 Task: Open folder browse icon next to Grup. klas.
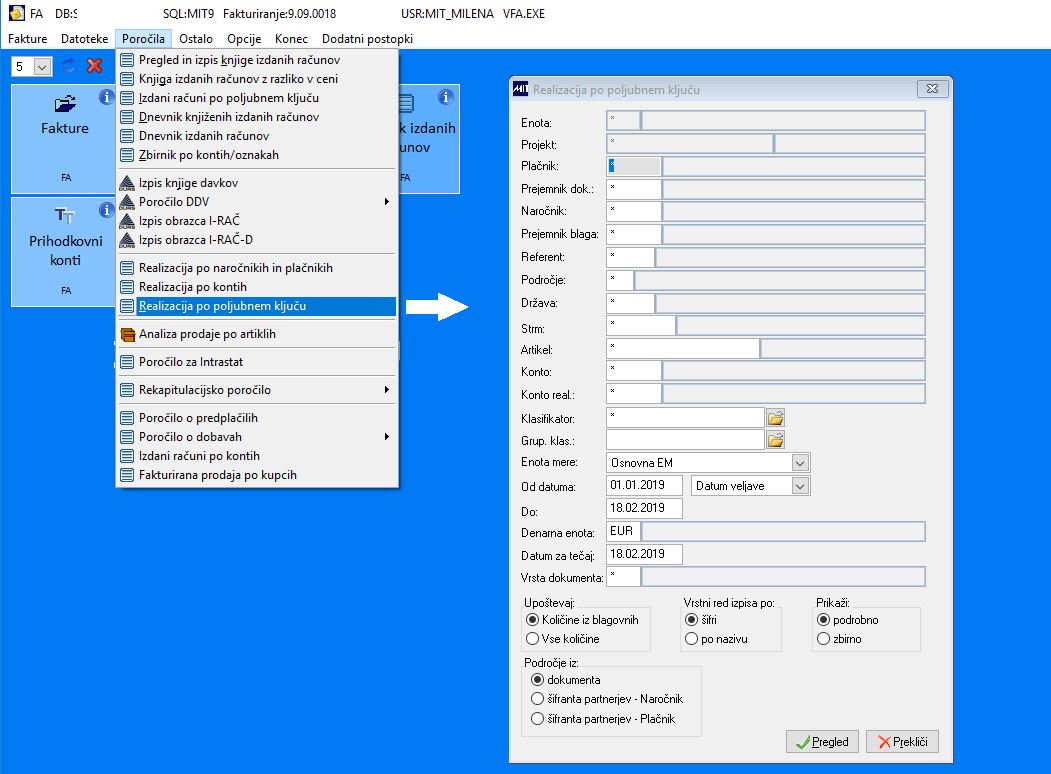pos(776,440)
